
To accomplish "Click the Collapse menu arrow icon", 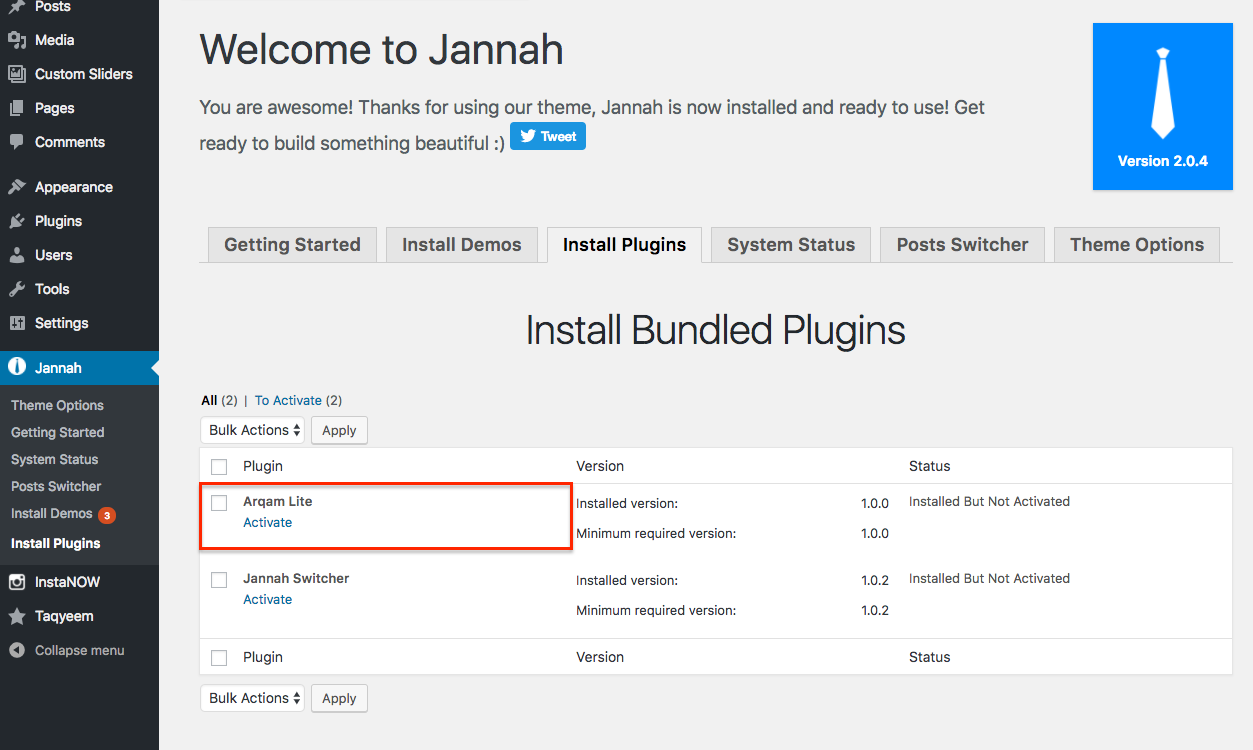I will tap(16, 650).
